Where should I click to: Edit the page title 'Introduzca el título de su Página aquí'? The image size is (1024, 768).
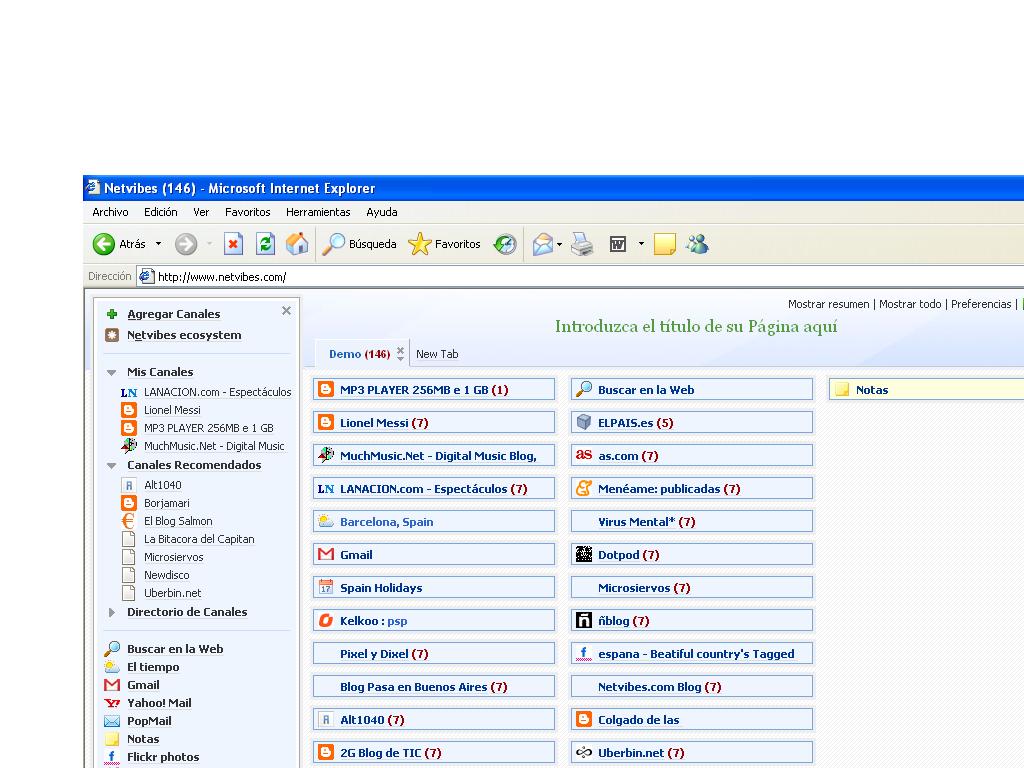(696, 327)
